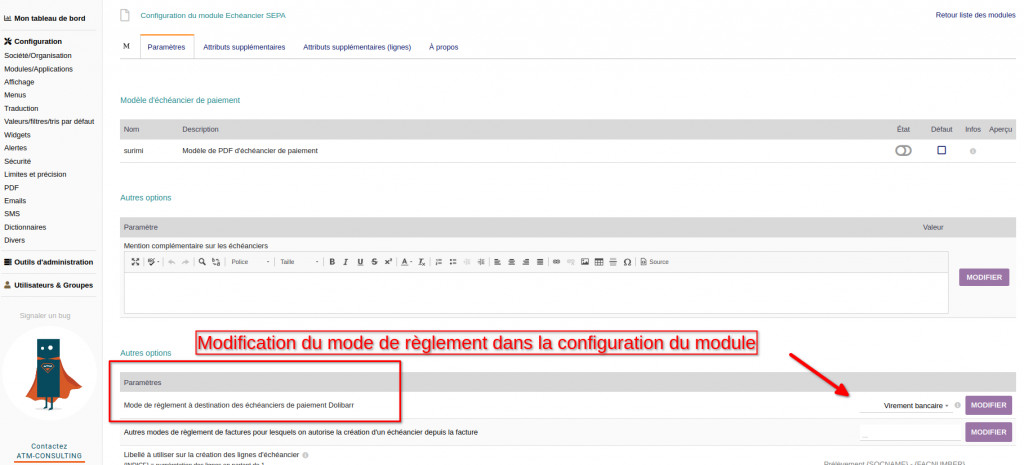Screen dimensions: 1024x465
Task: Justify the text
Action: click(540, 262)
